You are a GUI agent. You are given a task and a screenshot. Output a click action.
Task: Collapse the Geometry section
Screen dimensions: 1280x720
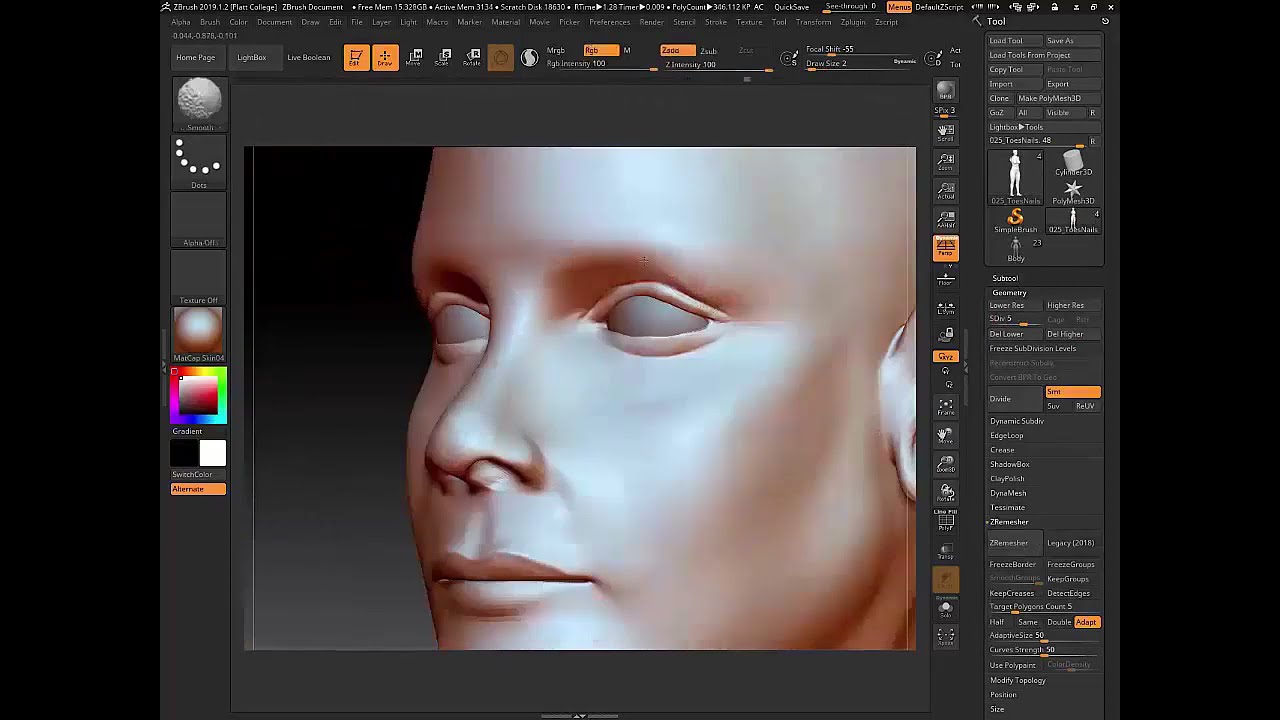click(x=1009, y=293)
